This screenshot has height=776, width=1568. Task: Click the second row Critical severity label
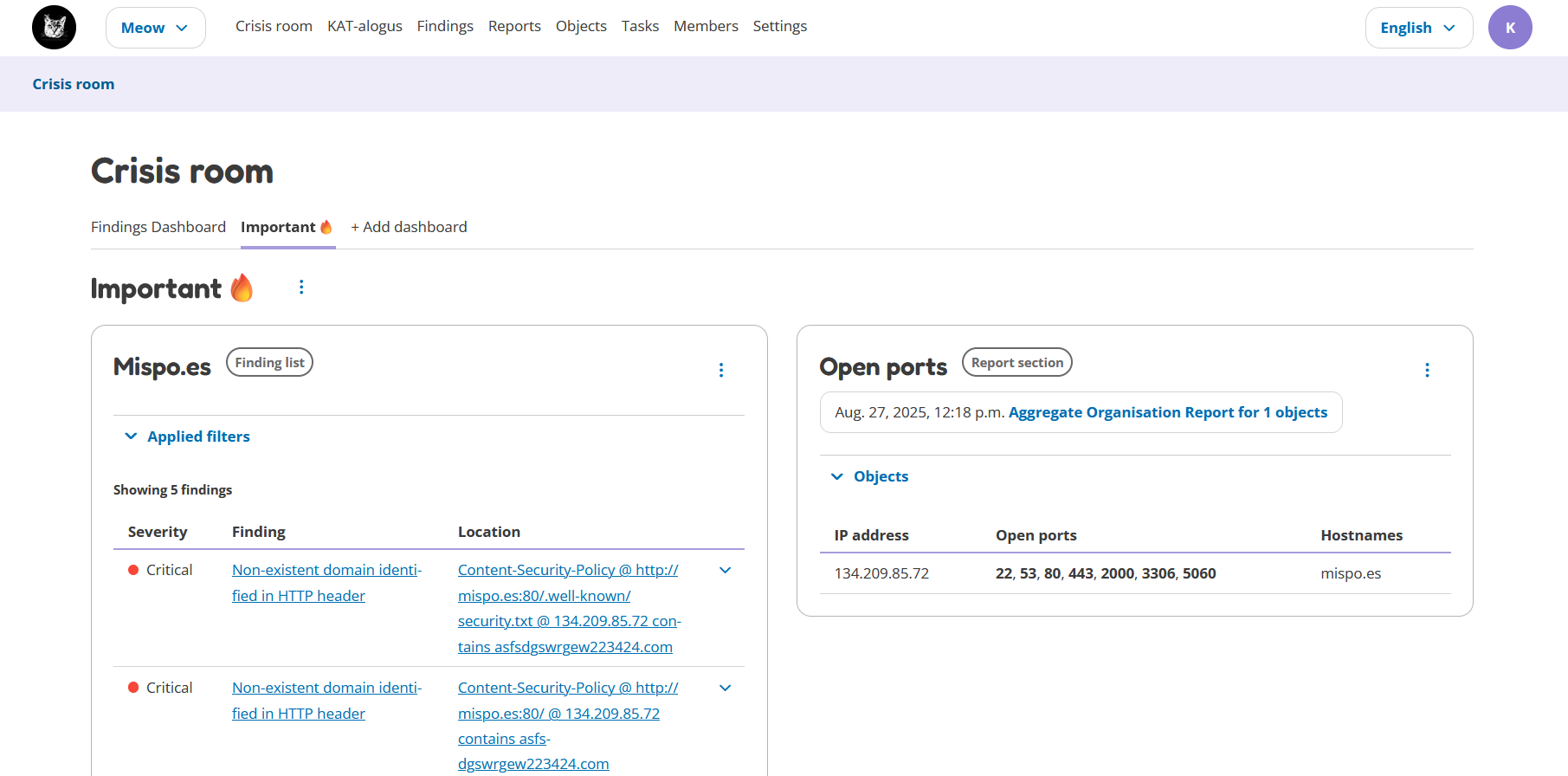(x=169, y=688)
